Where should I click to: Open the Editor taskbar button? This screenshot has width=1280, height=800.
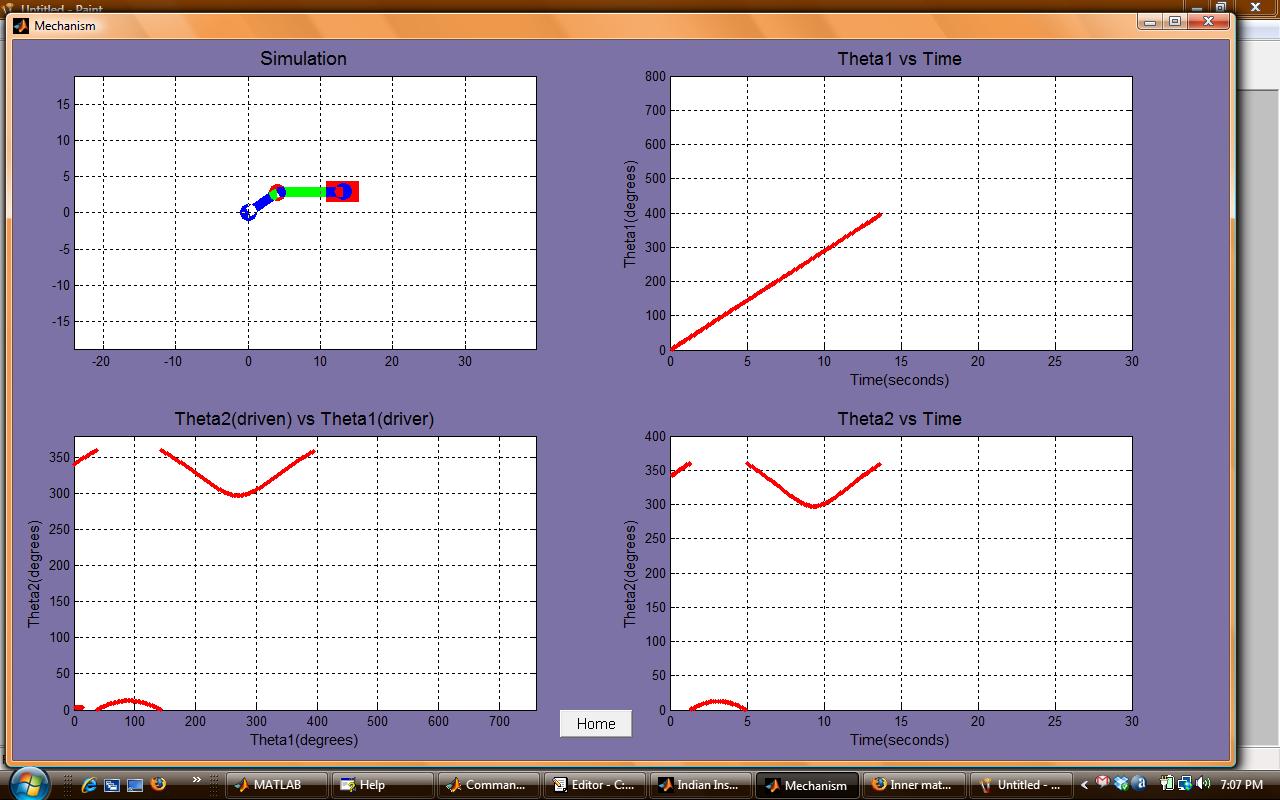tap(595, 785)
